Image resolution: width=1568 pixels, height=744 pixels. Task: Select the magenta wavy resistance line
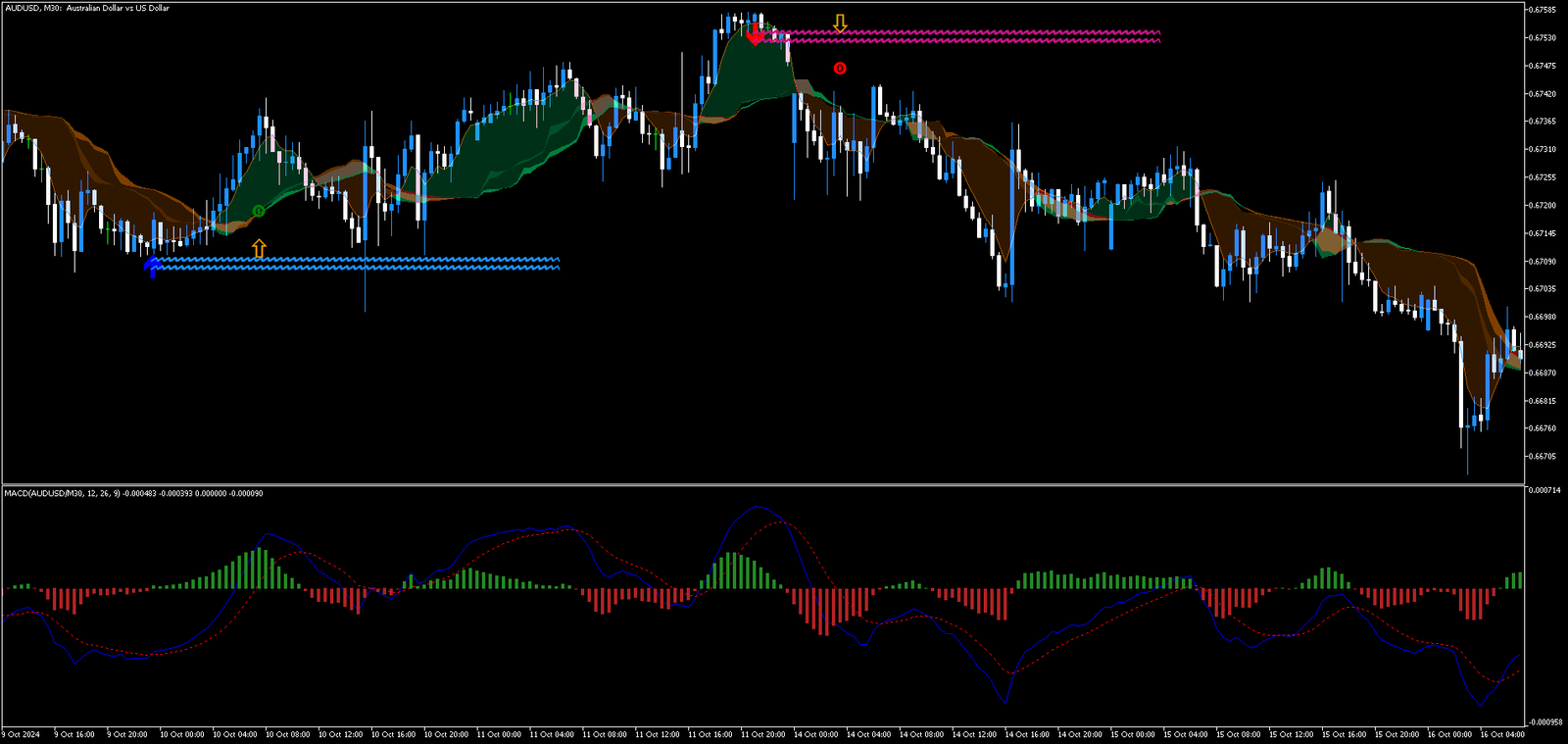point(980,36)
